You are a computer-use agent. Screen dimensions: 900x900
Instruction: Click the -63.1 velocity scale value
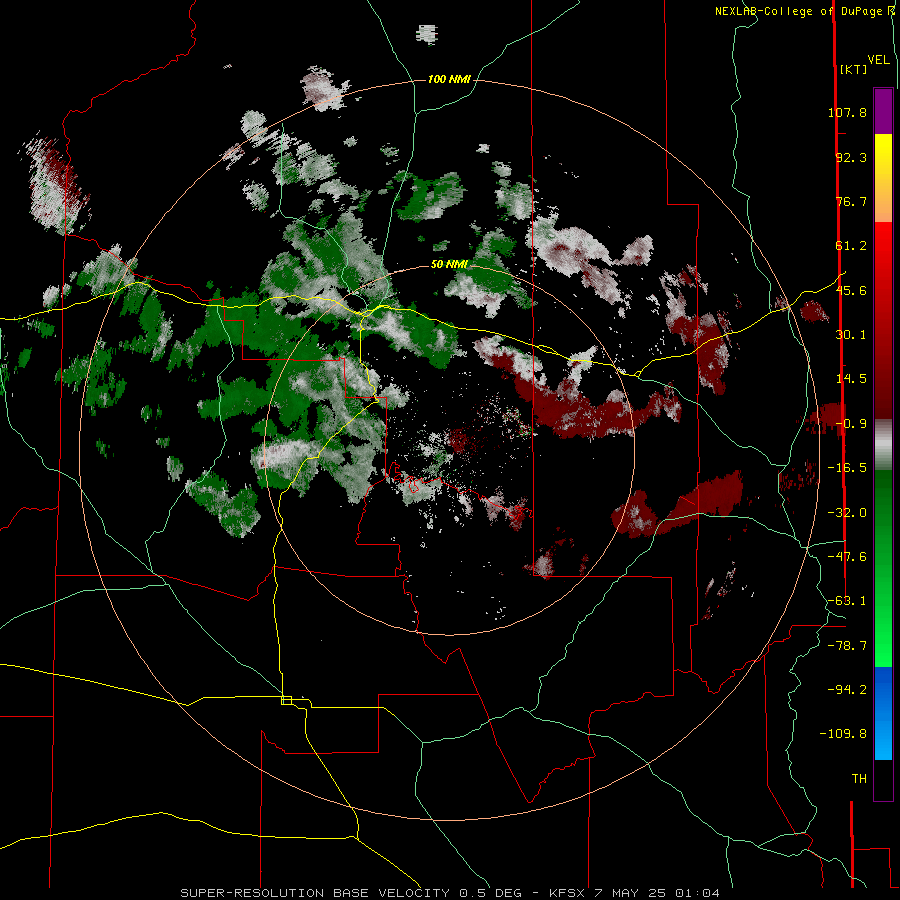click(x=847, y=601)
